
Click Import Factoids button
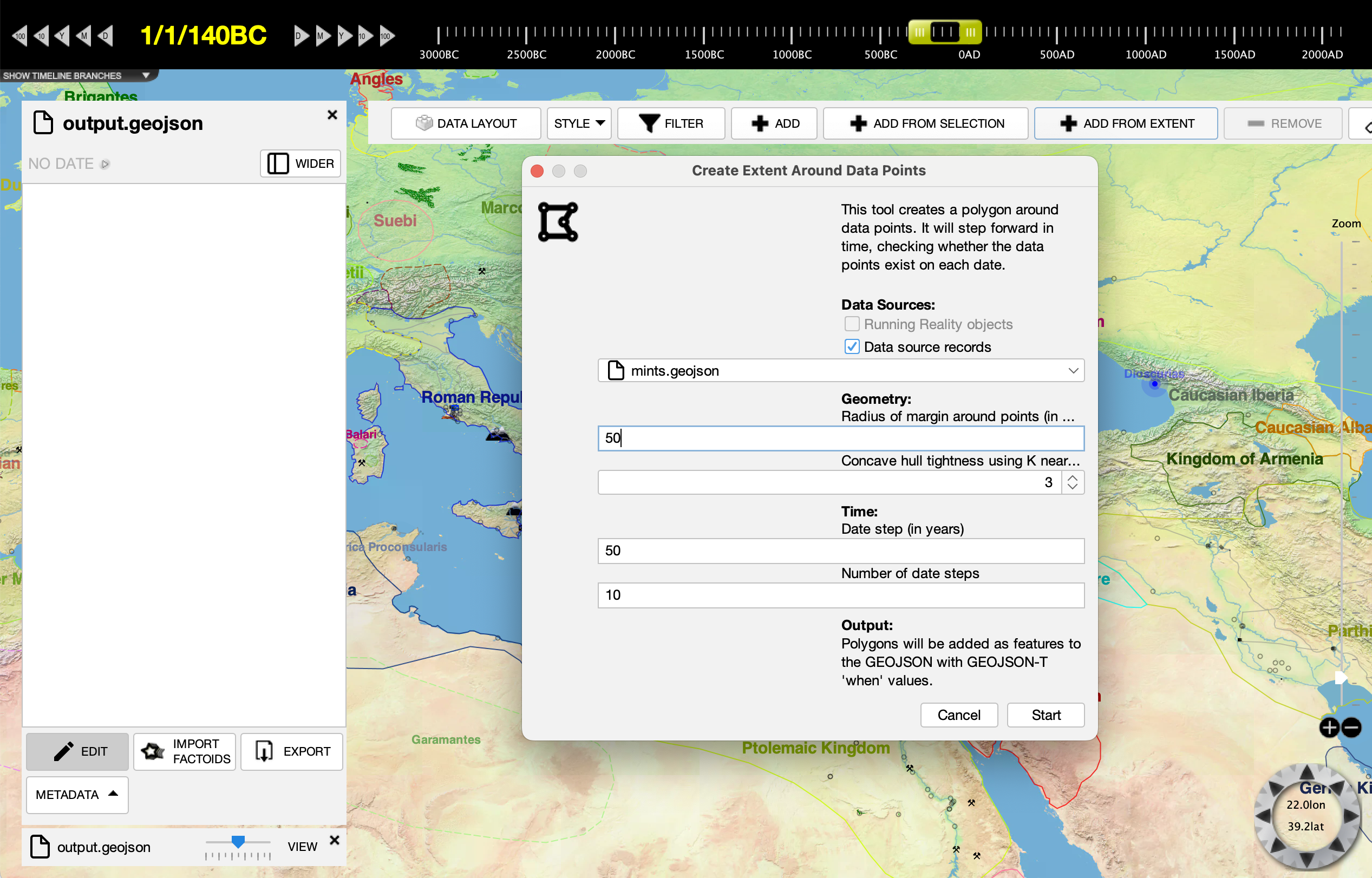pos(185,751)
